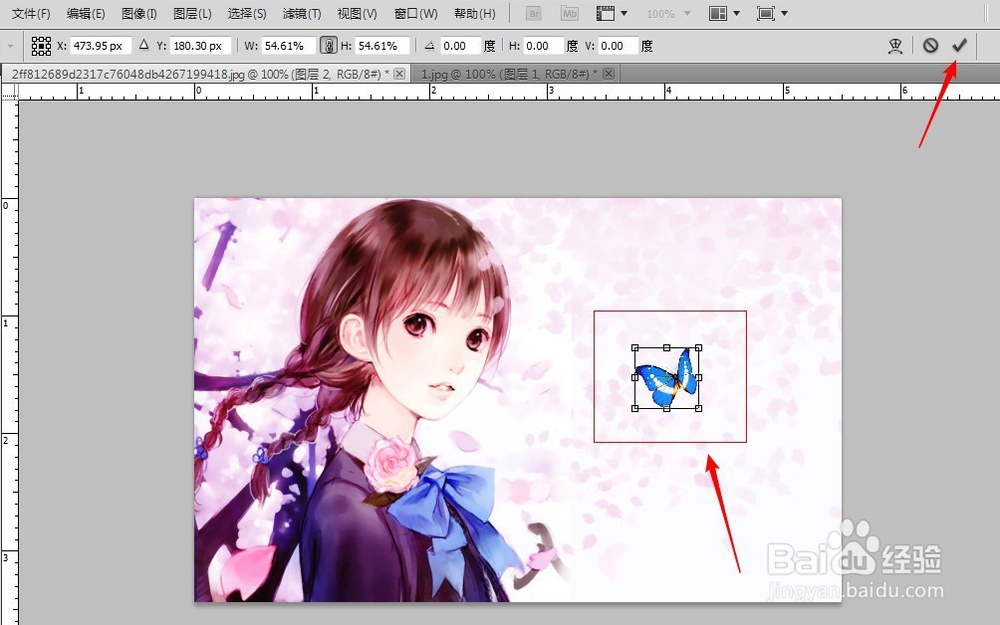Image resolution: width=1000 pixels, height=625 pixels.
Task: Close the 1.jpg document tab
Action: [x=608, y=74]
